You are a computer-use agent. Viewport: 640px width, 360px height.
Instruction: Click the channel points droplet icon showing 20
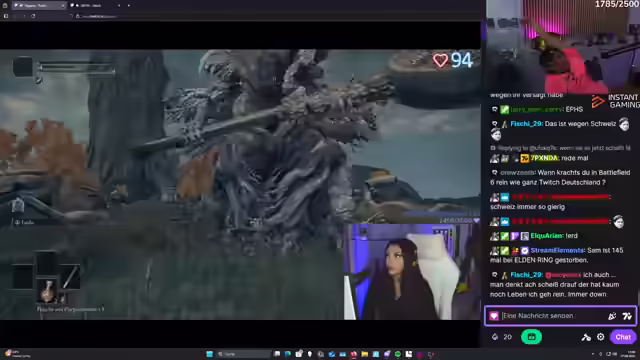point(495,337)
